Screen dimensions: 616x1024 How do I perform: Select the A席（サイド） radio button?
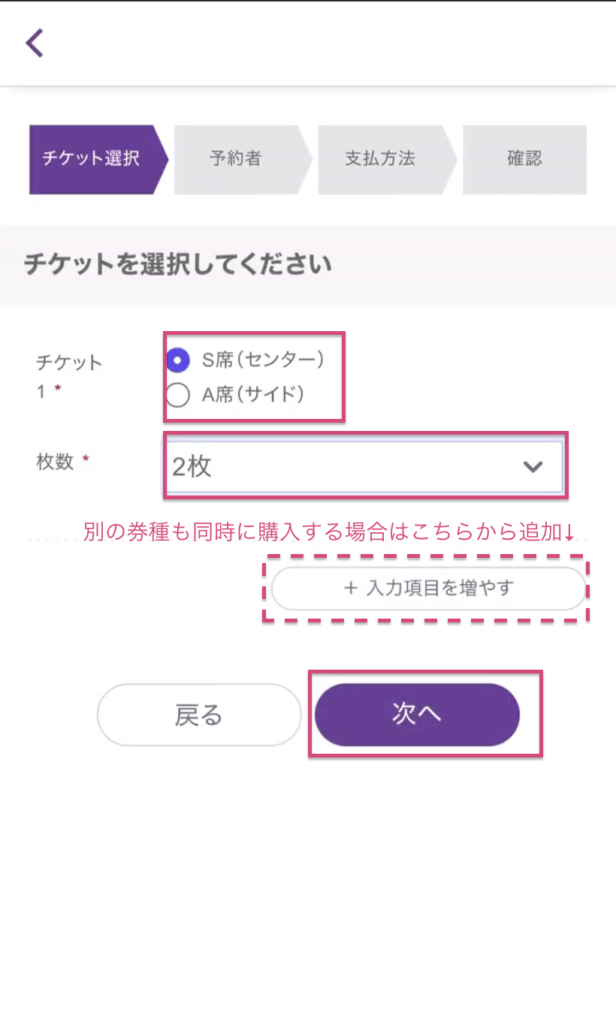click(x=178, y=395)
